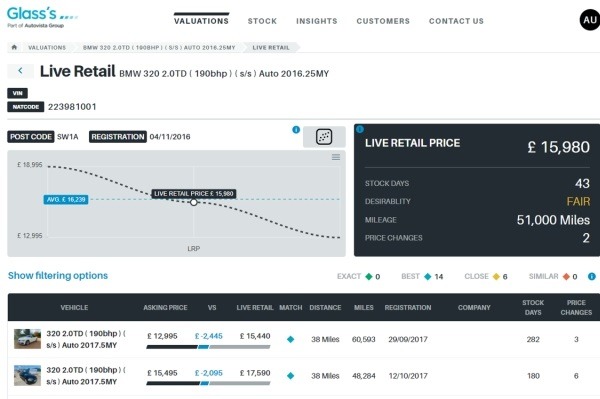The image size is (600, 399).
Task: Click price comparison bar under £12,995
Action: click(208, 347)
